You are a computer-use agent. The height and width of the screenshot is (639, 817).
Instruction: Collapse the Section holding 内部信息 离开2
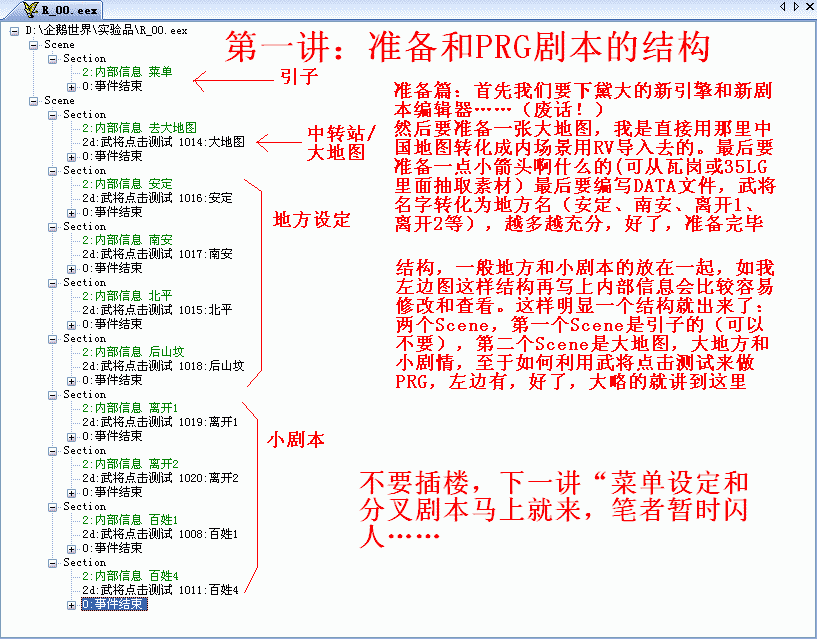pos(53,451)
